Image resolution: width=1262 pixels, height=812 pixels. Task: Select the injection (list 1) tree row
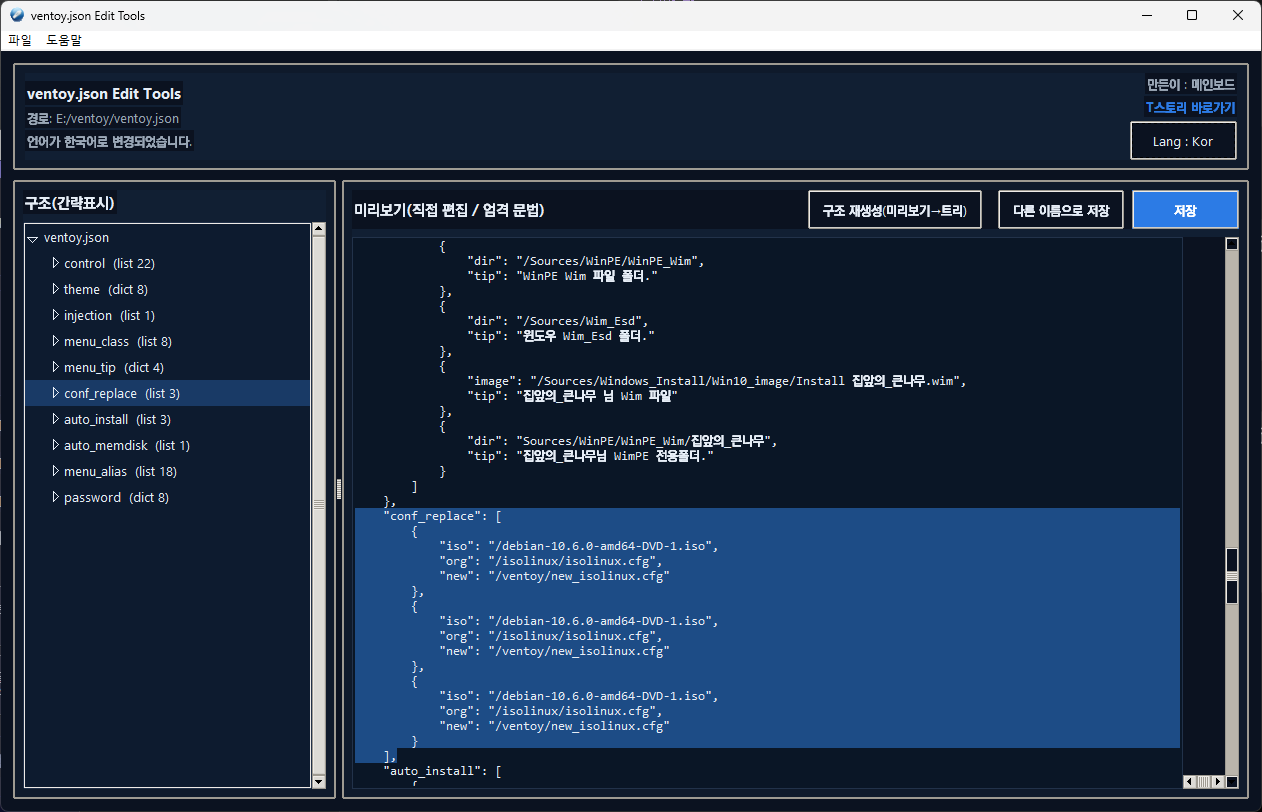click(167, 315)
